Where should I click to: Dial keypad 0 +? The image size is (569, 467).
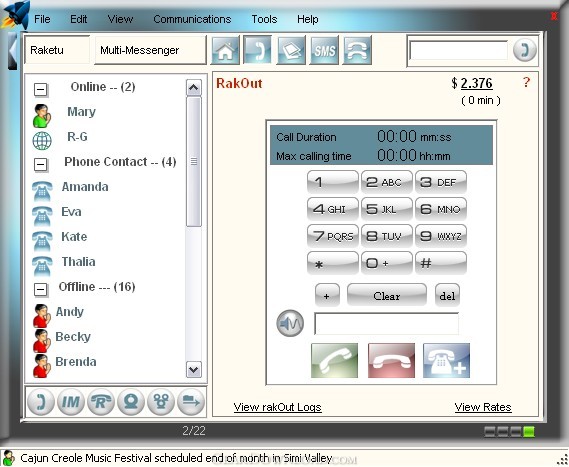pos(386,263)
